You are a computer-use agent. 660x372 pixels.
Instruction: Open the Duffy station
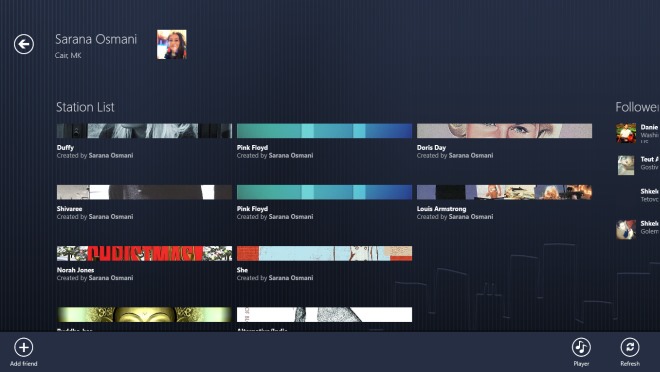click(x=144, y=131)
